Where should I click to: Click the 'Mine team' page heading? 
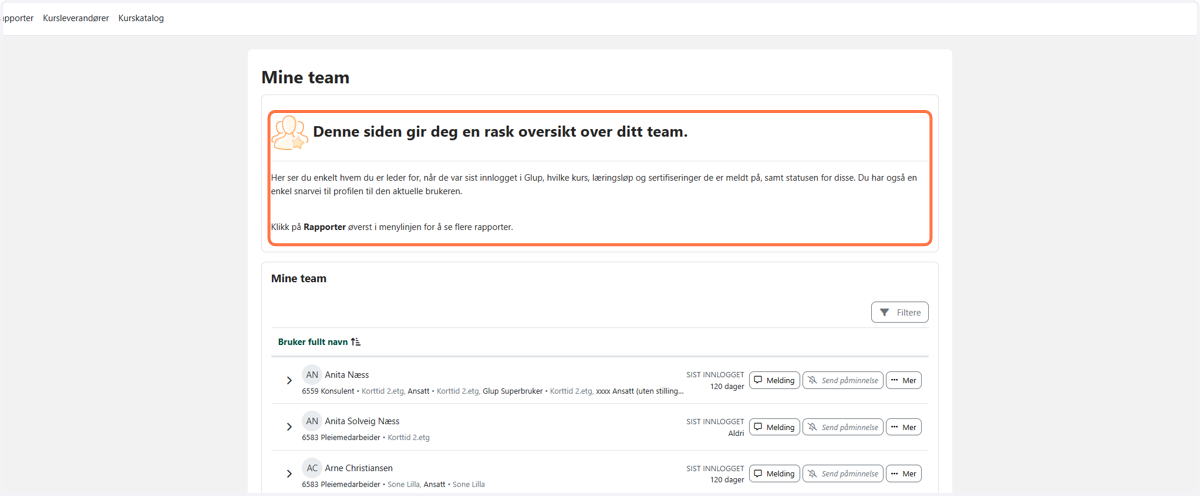pyautogui.click(x=305, y=77)
